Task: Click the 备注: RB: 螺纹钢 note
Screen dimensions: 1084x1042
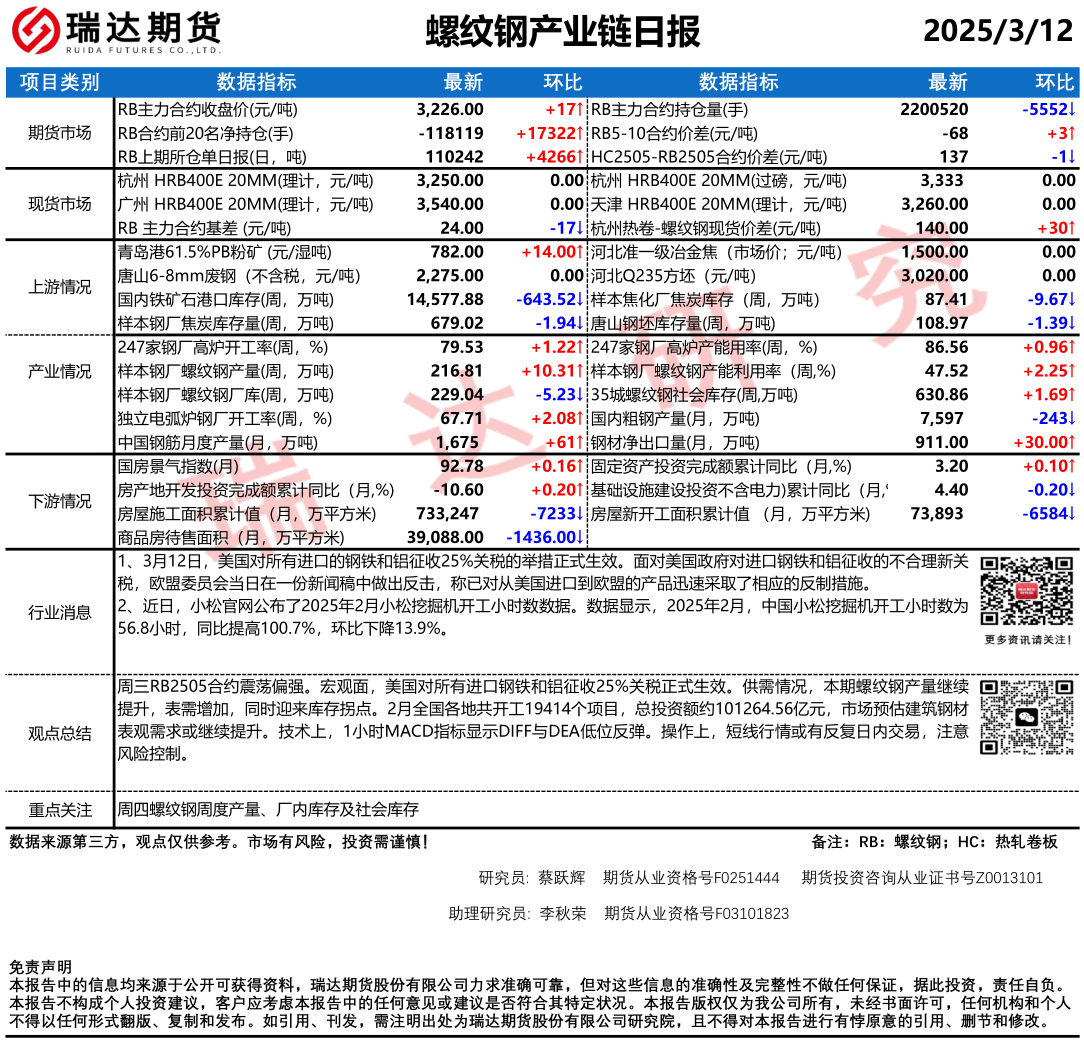Action: click(x=934, y=842)
